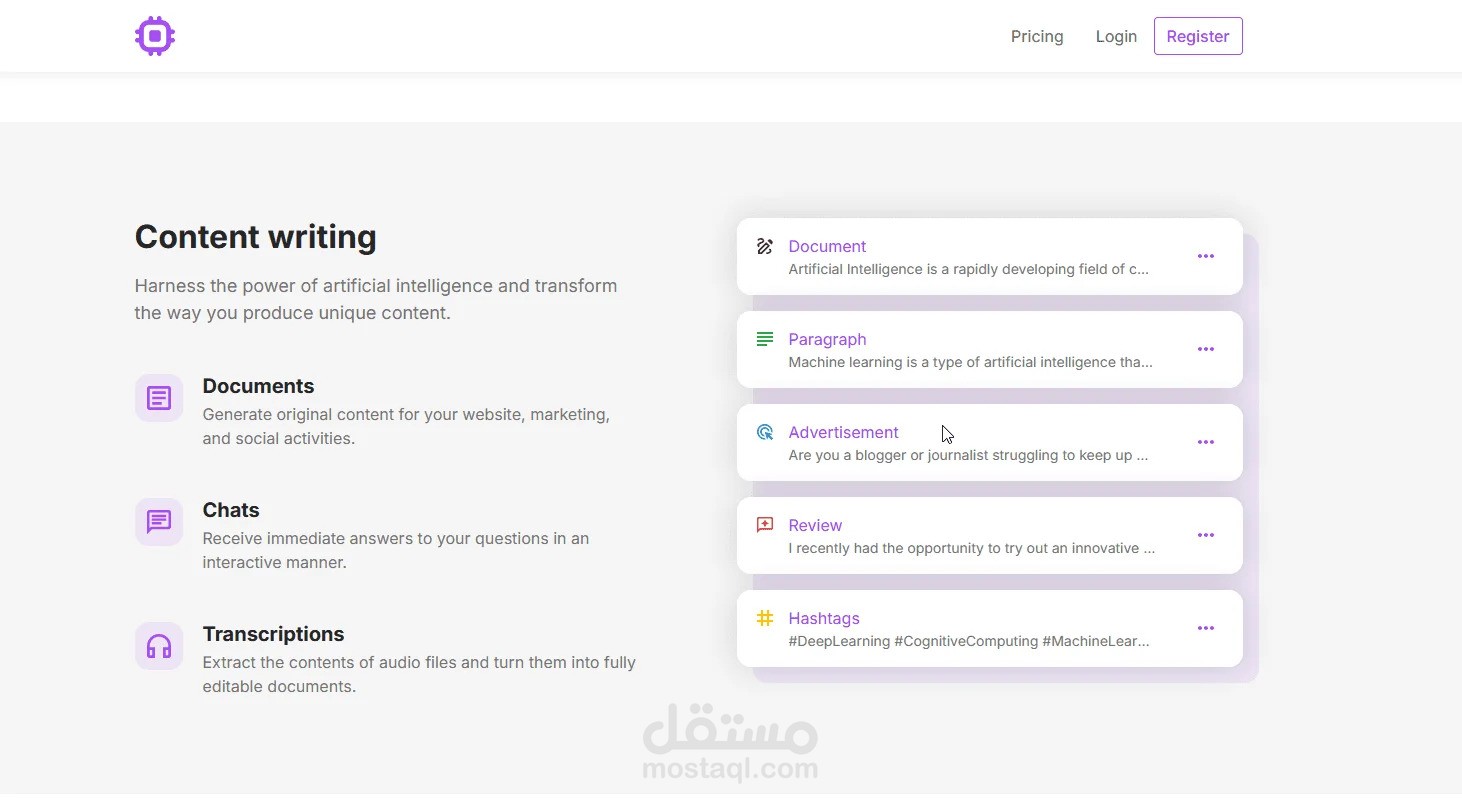Open the Pricing nav link
Screen dimensions: 1462x800
[1037, 36]
